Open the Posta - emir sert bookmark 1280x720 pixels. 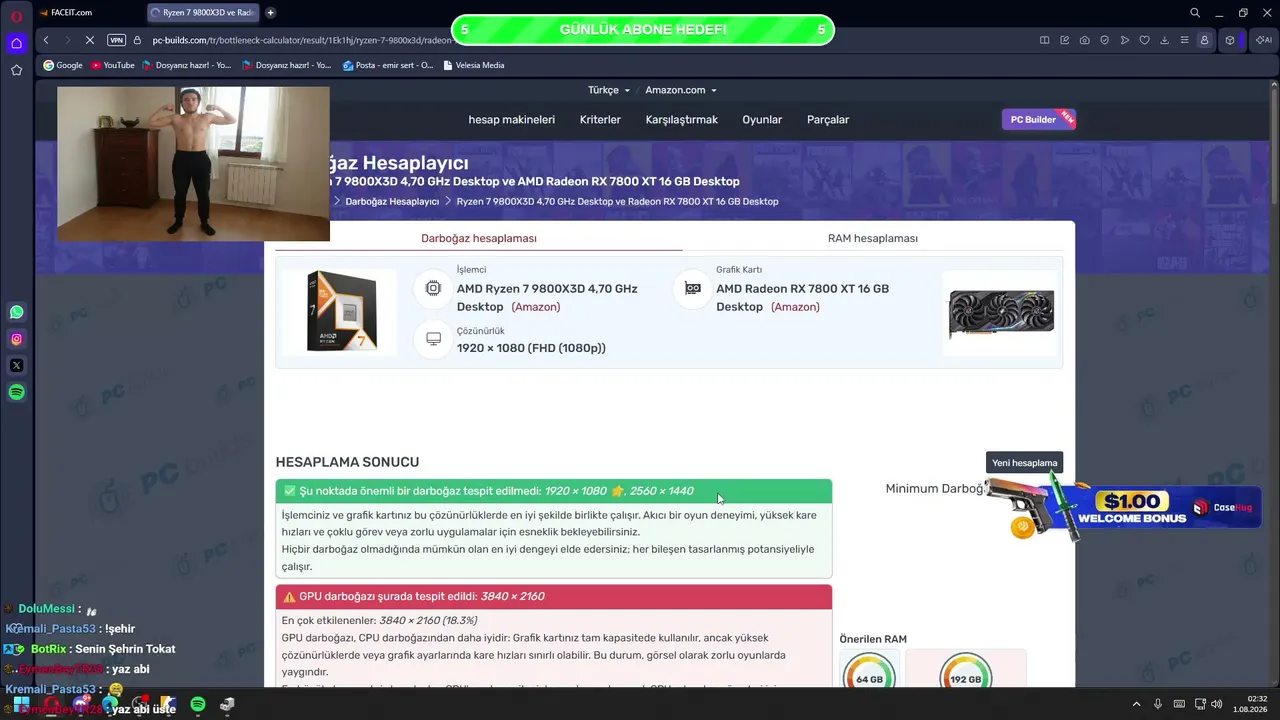click(x=388, y=65)
